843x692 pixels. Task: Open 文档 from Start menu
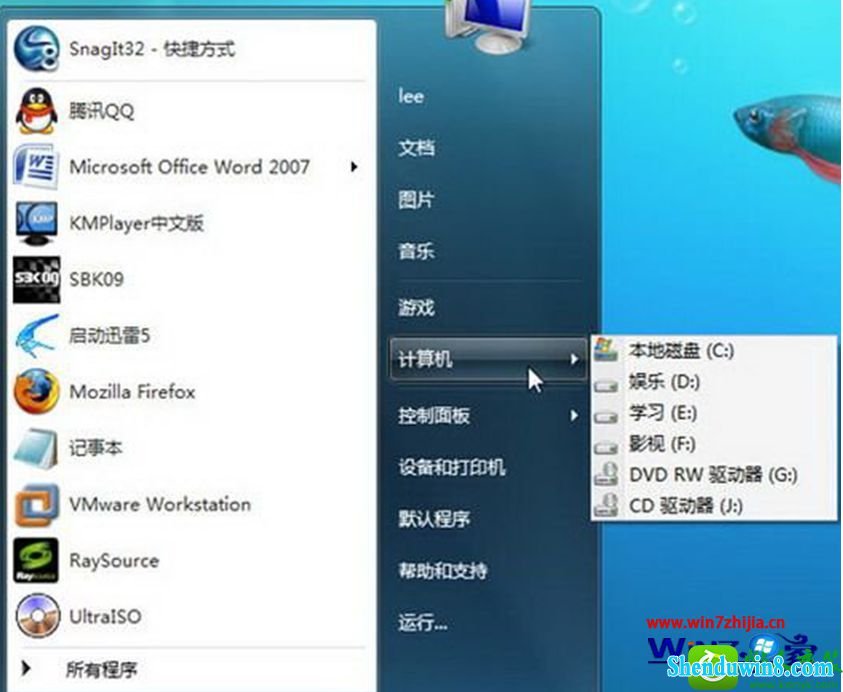tap(417, 147)
